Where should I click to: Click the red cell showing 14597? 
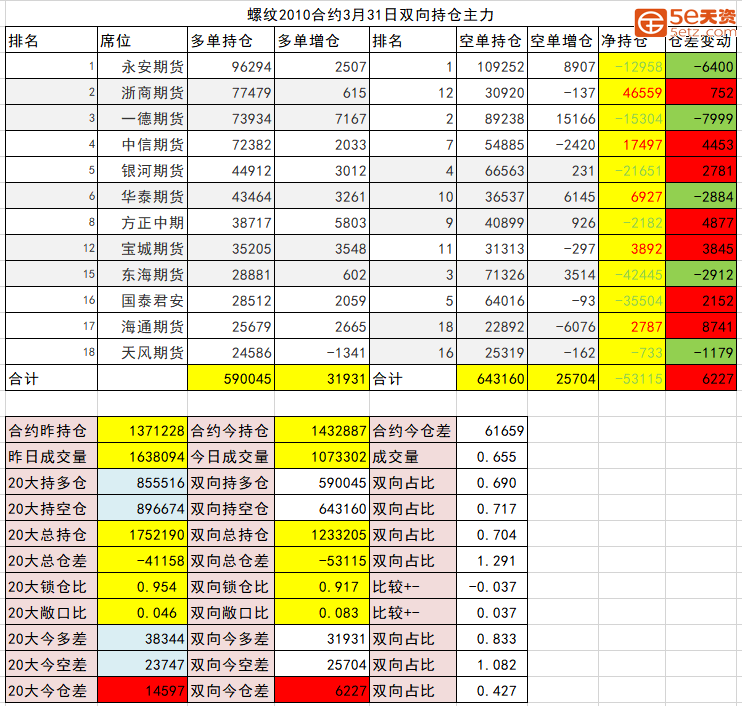(142, 691)
